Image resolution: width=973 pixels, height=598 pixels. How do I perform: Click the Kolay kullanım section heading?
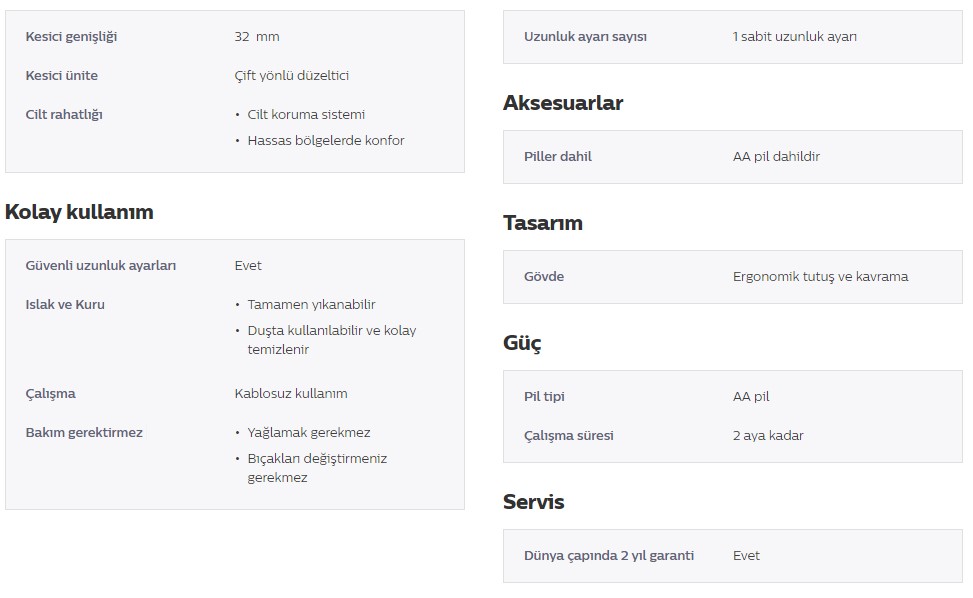tap(79, 212)
